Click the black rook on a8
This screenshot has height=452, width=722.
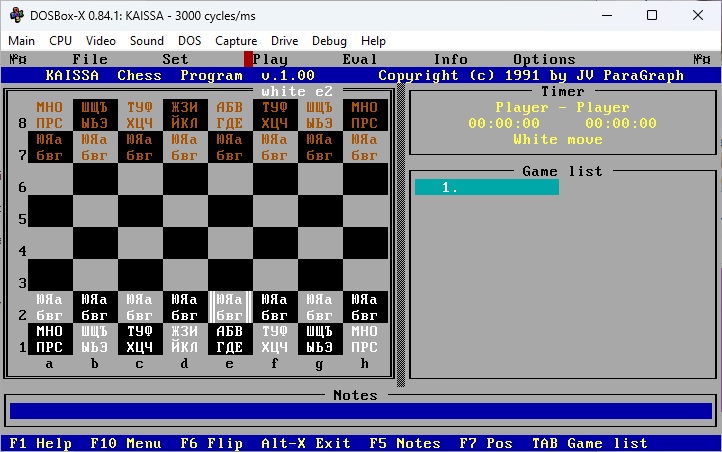pos(50,115)
